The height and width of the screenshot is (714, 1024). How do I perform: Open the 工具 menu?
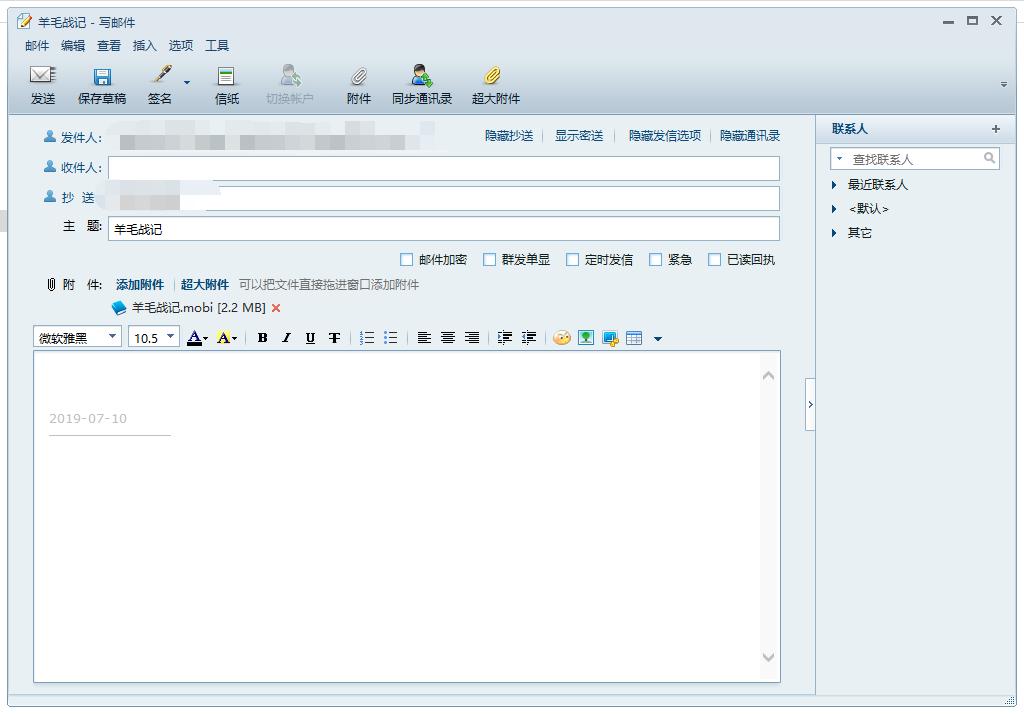tap(217, 45)
